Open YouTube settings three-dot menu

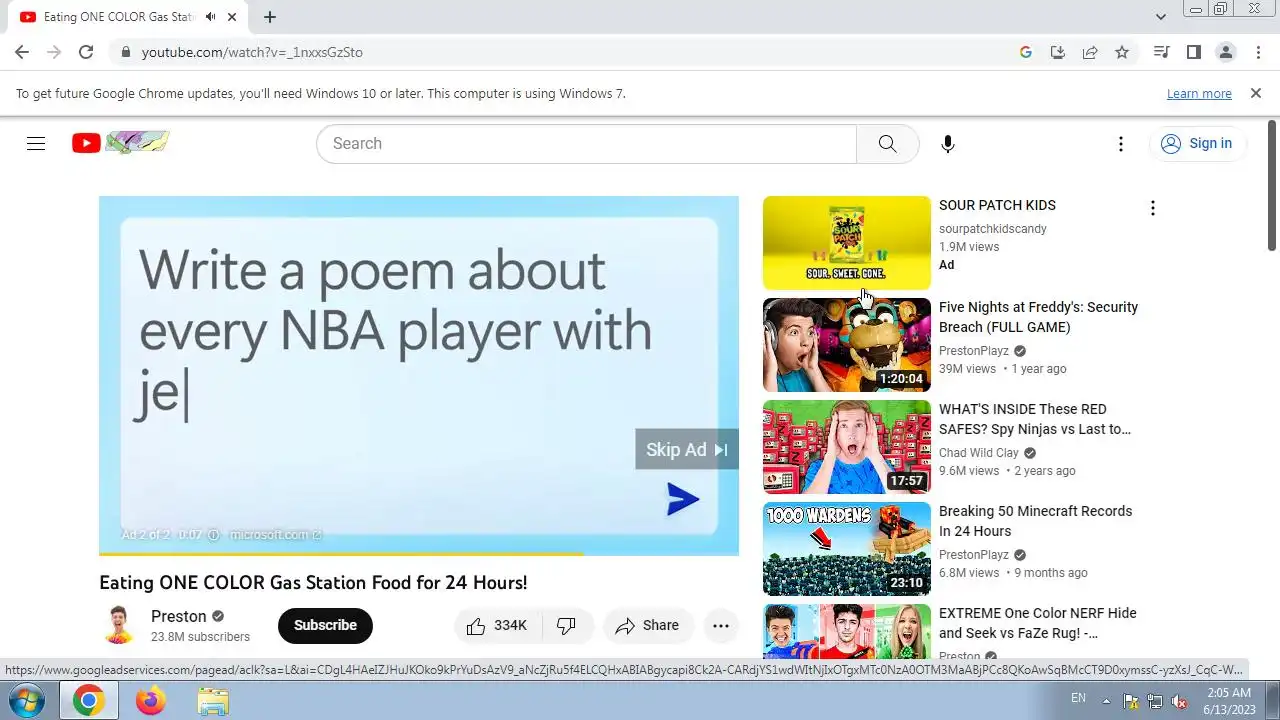tap(1121, 144)
